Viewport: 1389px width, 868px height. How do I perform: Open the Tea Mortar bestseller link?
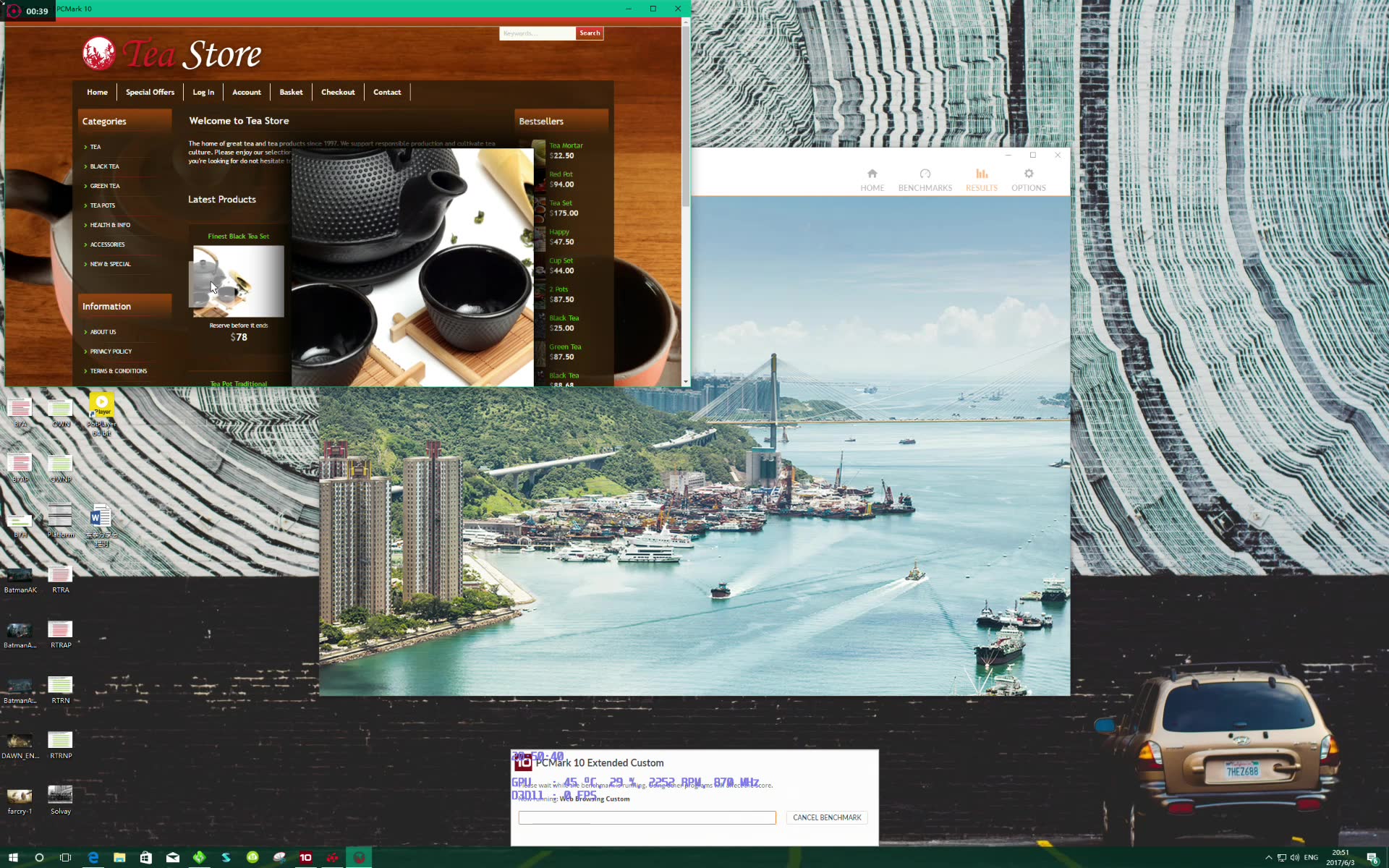coord(566,145)
